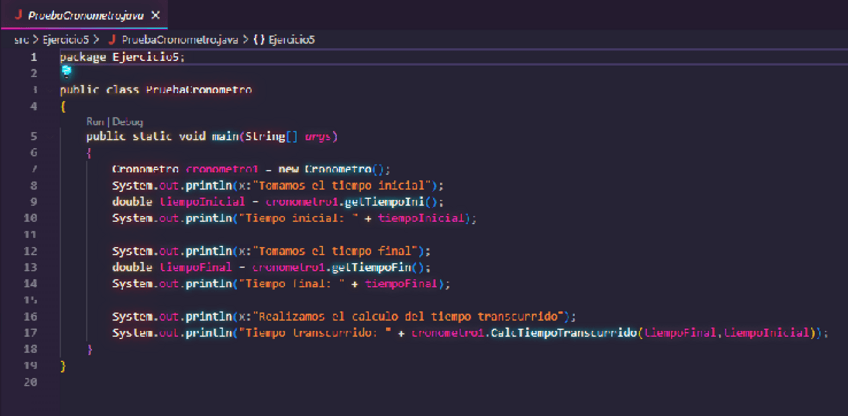Click the Run CodeLens above main
Screen dimensions: 848x416
click(x=95, y=121)
